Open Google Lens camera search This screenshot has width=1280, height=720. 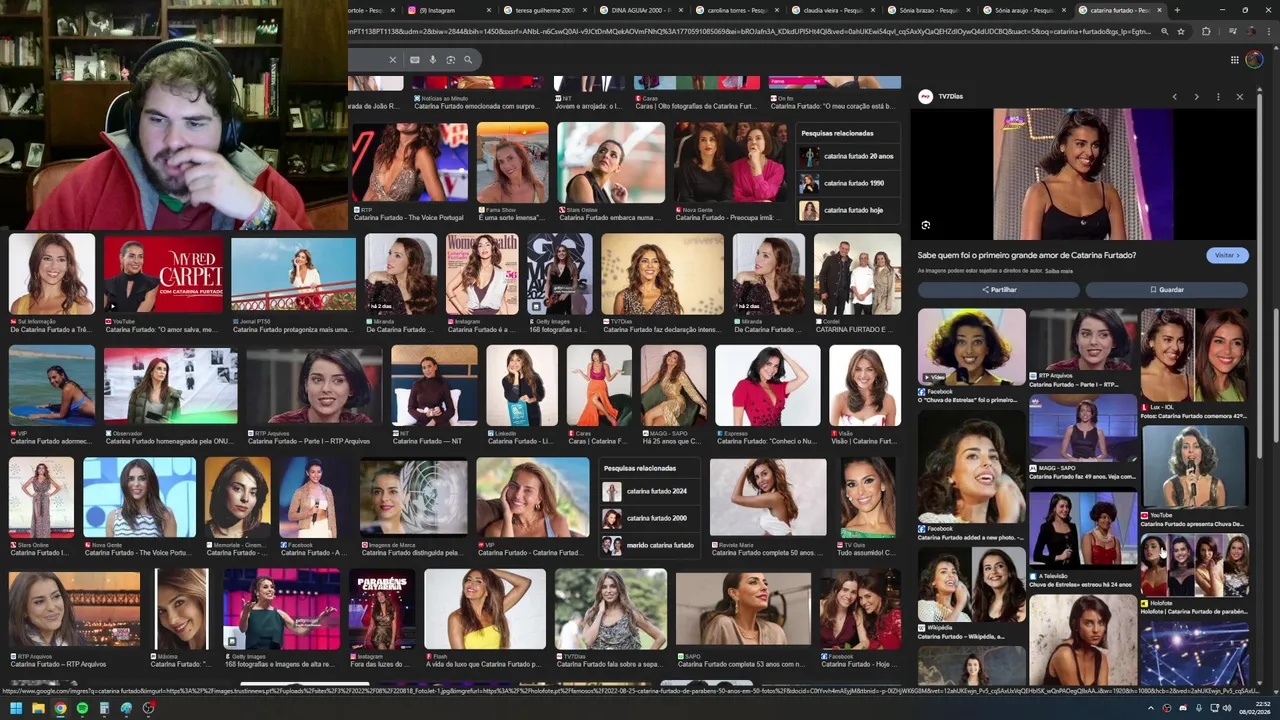(x=450, y=60)
